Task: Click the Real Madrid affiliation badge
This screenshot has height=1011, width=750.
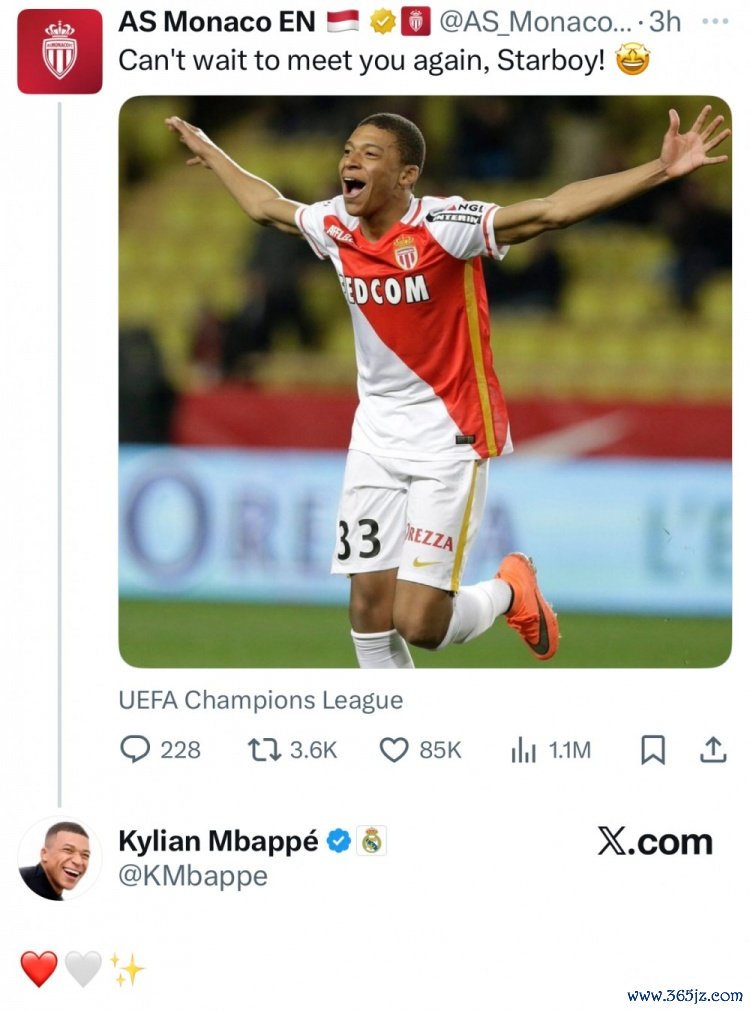Action: tap(372, 841)
